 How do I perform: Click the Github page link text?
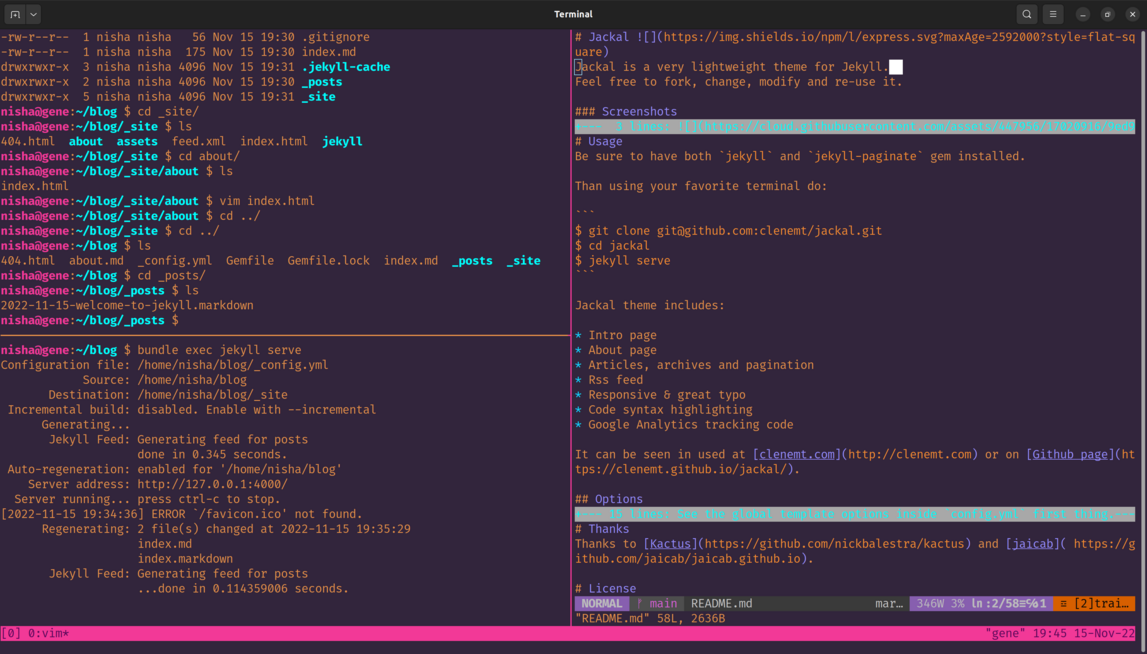pos(1068,454)
